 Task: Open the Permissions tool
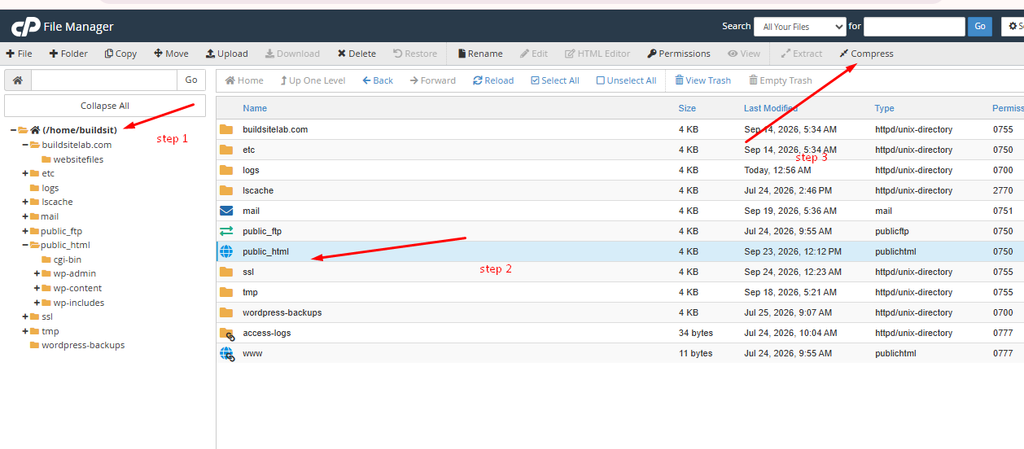679,54
